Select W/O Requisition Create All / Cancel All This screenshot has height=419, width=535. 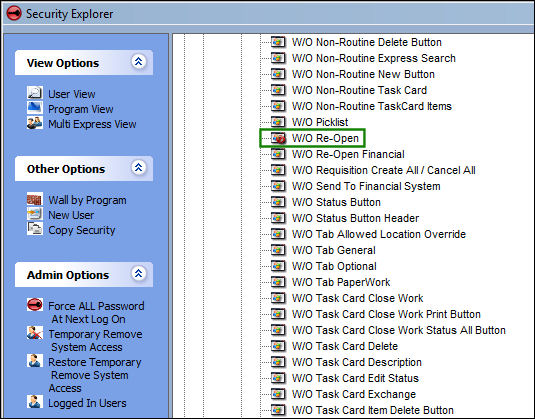coord(384,170)
